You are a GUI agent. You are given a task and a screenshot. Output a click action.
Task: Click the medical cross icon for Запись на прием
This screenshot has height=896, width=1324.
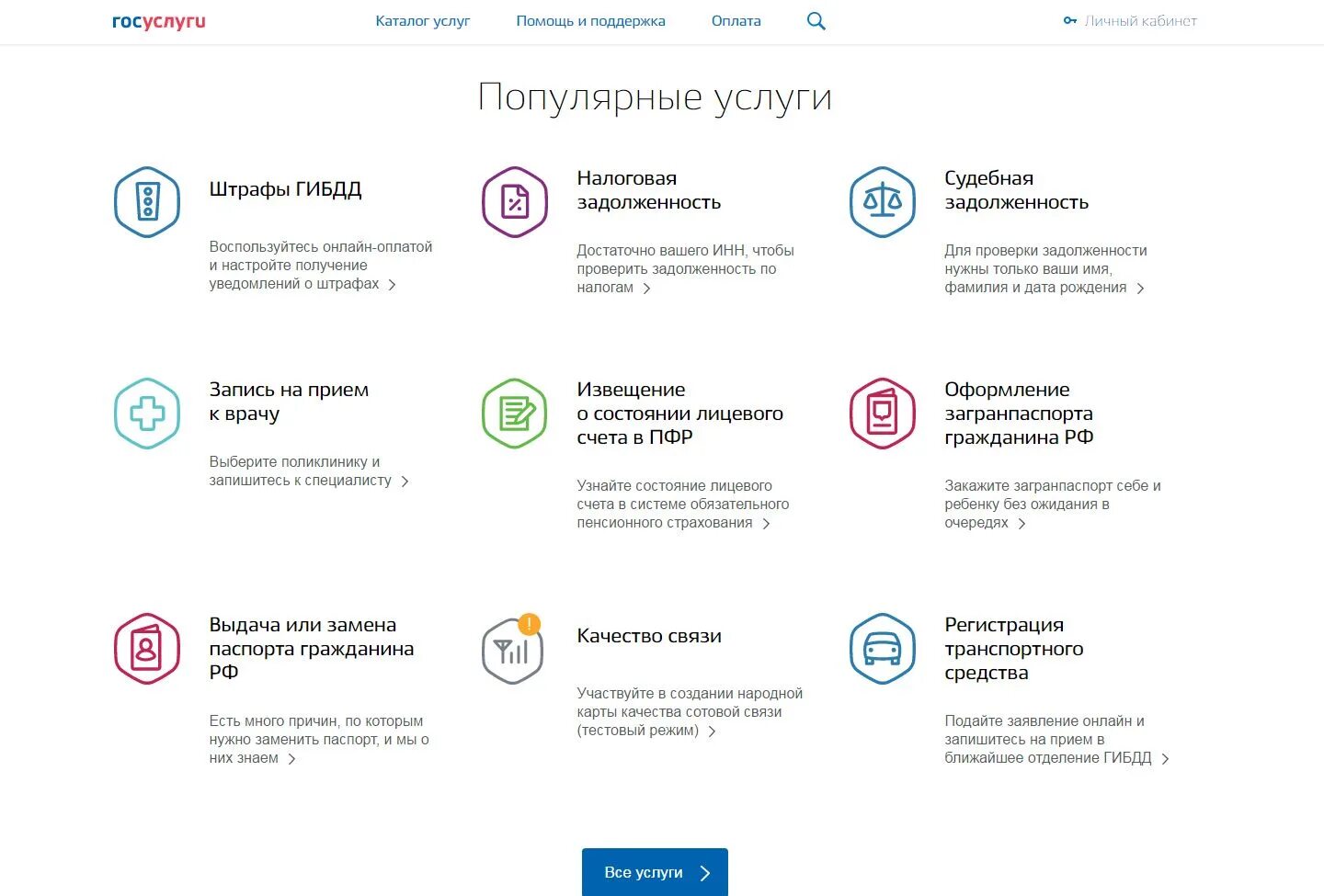[x=147, y=414]
